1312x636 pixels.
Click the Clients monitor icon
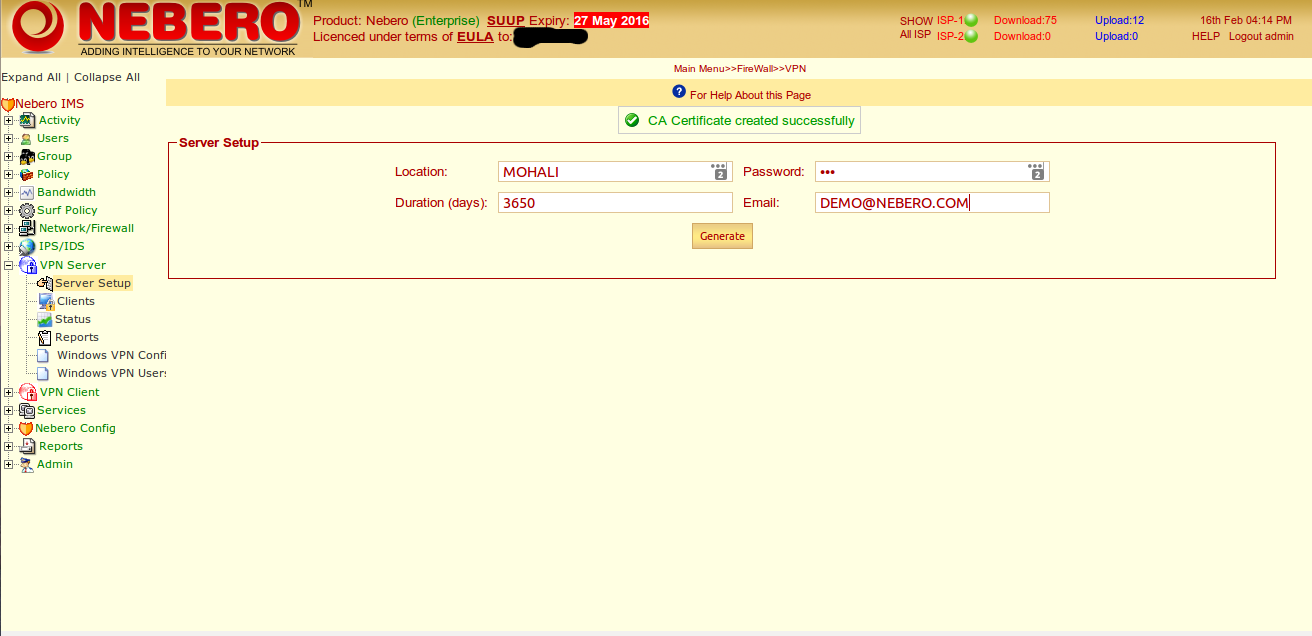[46, 301]
